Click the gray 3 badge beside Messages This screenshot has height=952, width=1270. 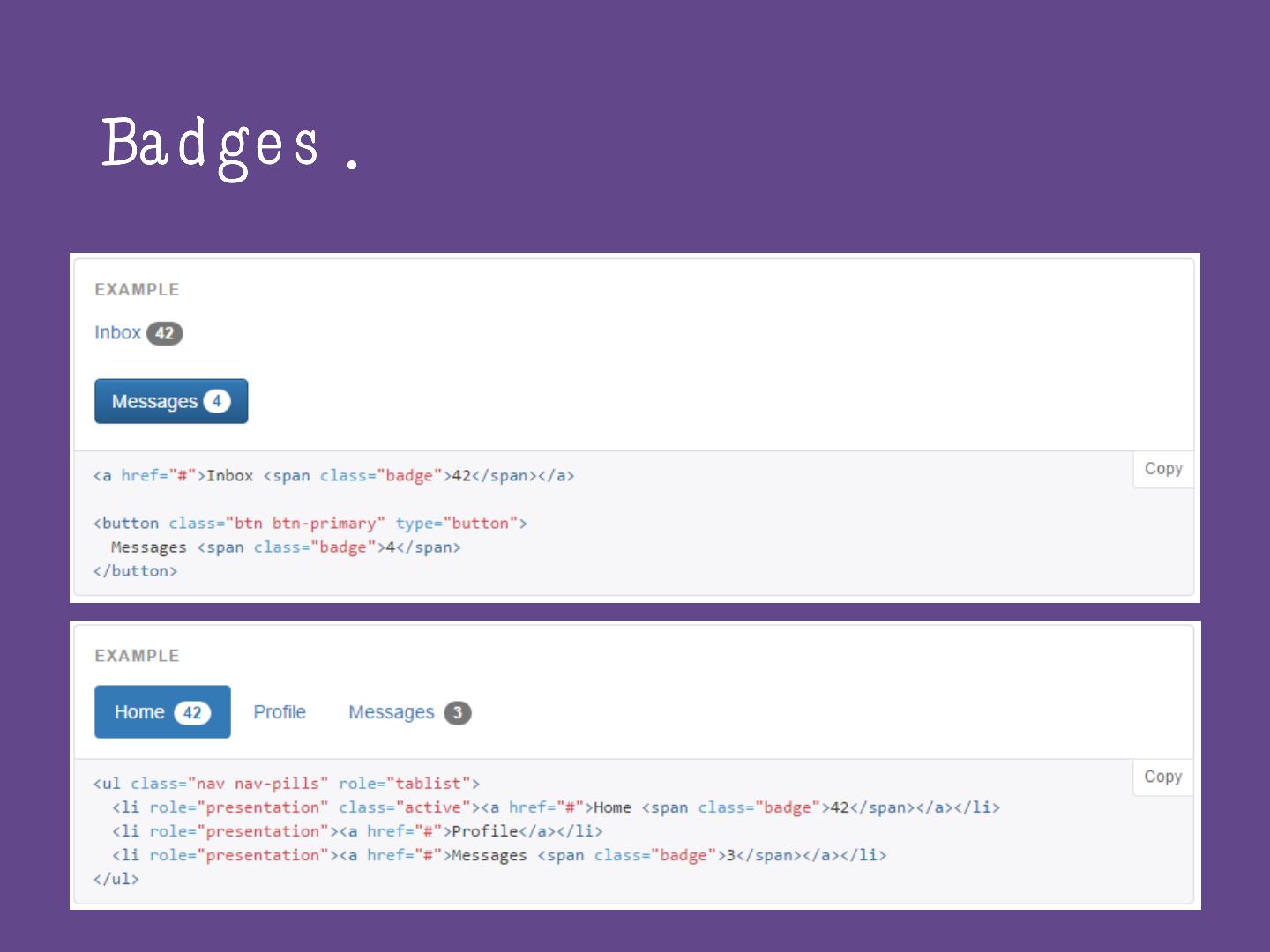coord(458,713)
